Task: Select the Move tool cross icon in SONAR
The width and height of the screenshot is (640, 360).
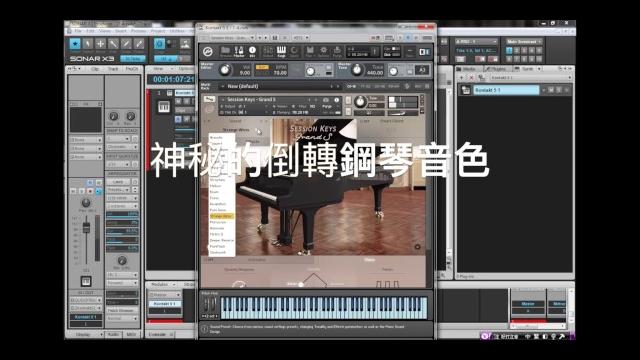Action: coord(100,44)
